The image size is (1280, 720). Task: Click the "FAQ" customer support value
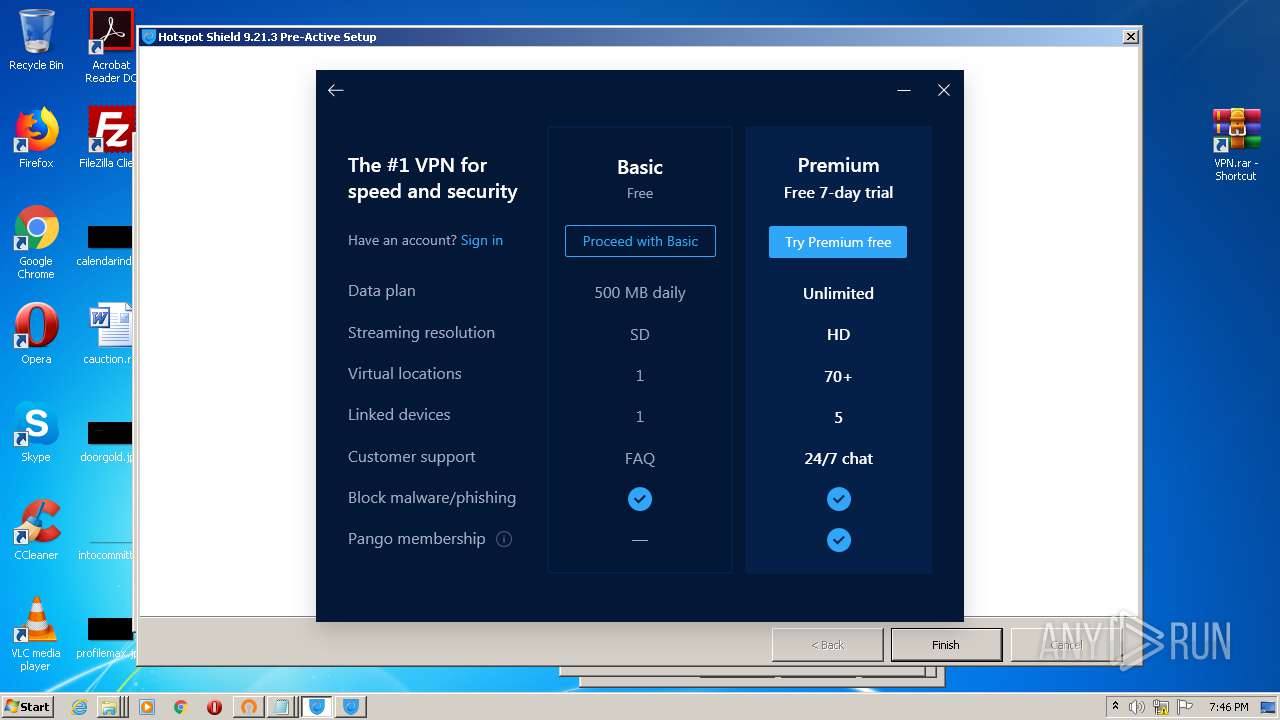[x=640, y=459]
